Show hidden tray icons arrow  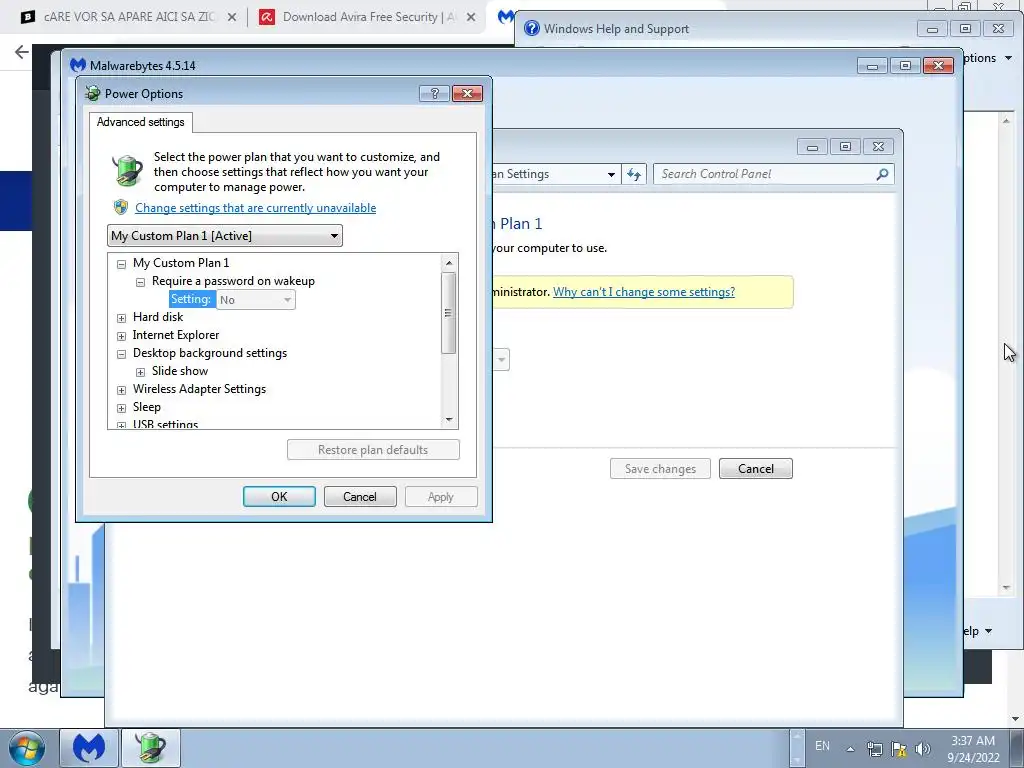point(850,748)
